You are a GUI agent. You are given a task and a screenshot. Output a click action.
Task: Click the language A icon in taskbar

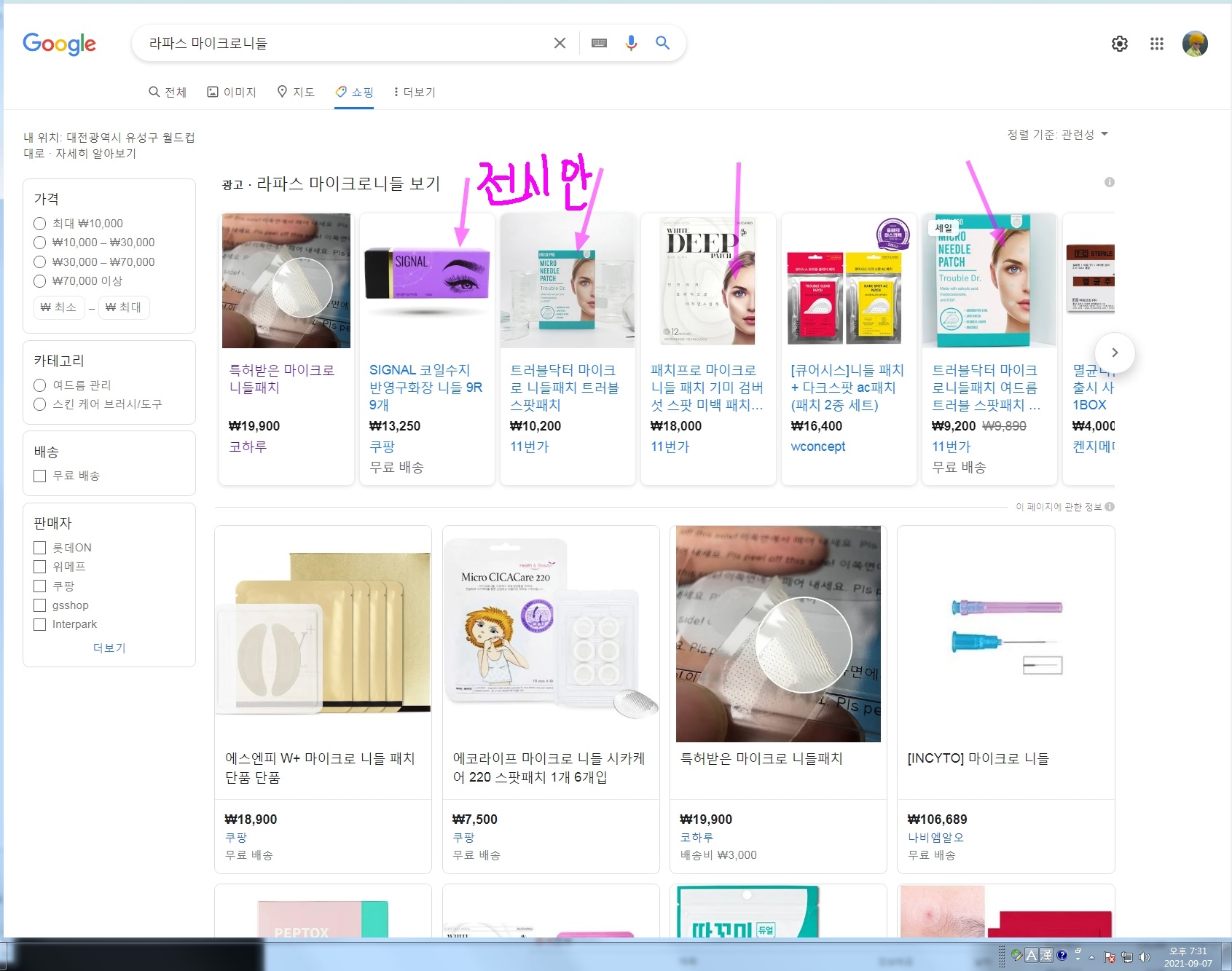[x=1032, y=955]
